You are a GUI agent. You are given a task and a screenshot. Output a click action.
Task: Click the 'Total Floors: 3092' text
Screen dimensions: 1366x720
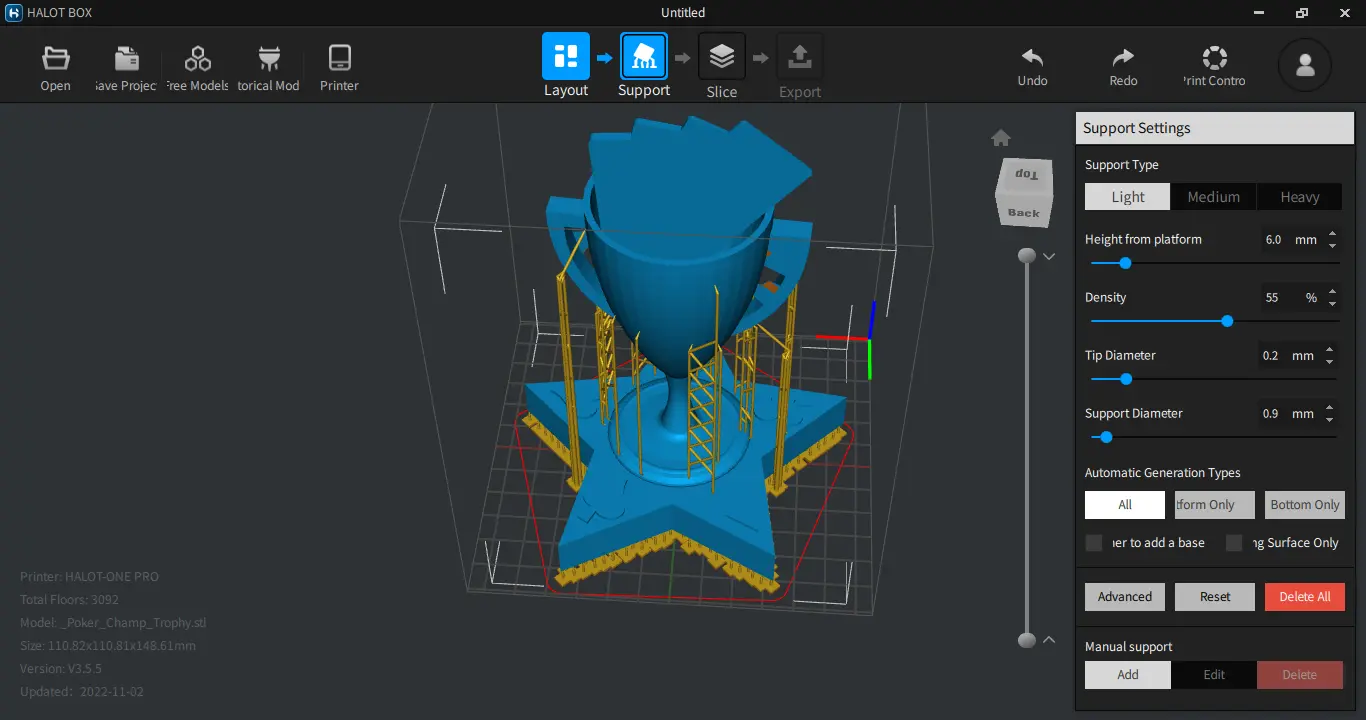point(69,600)
